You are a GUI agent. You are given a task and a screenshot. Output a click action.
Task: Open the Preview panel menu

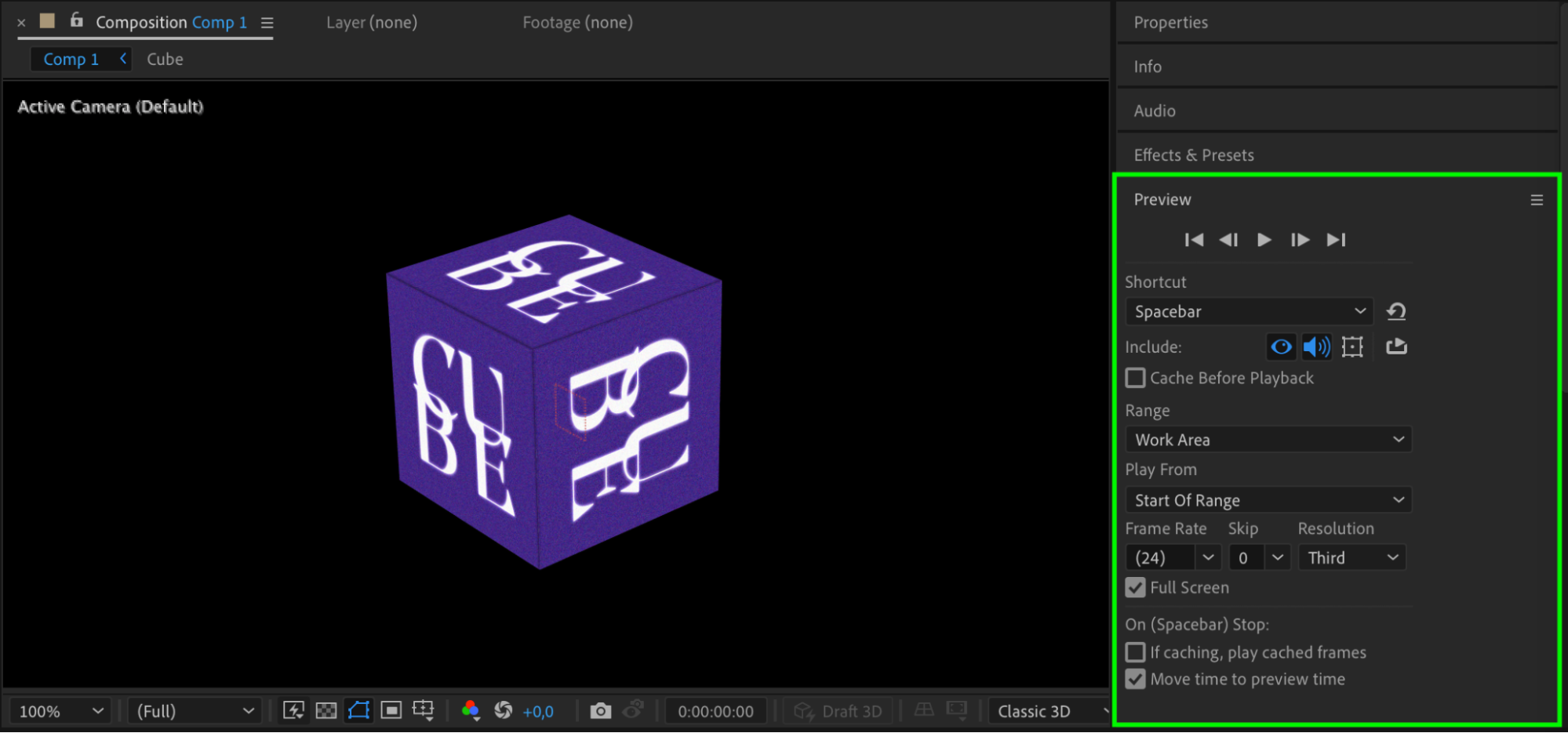point(1537,200)
